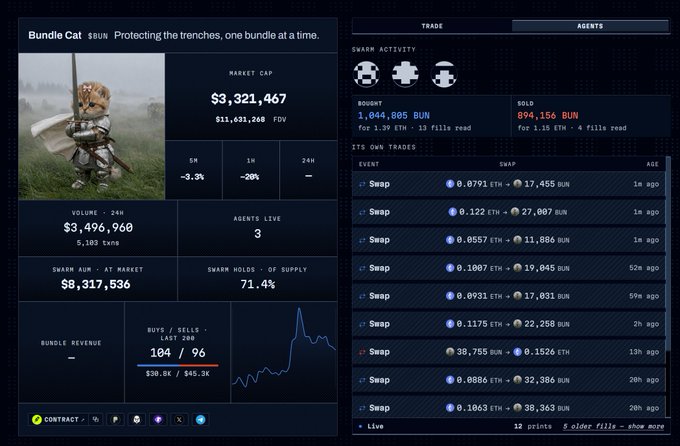Click BUN token icon beside 38,755 BUN
This screenshot has width=680, height=446.
(x=450, y=352)
